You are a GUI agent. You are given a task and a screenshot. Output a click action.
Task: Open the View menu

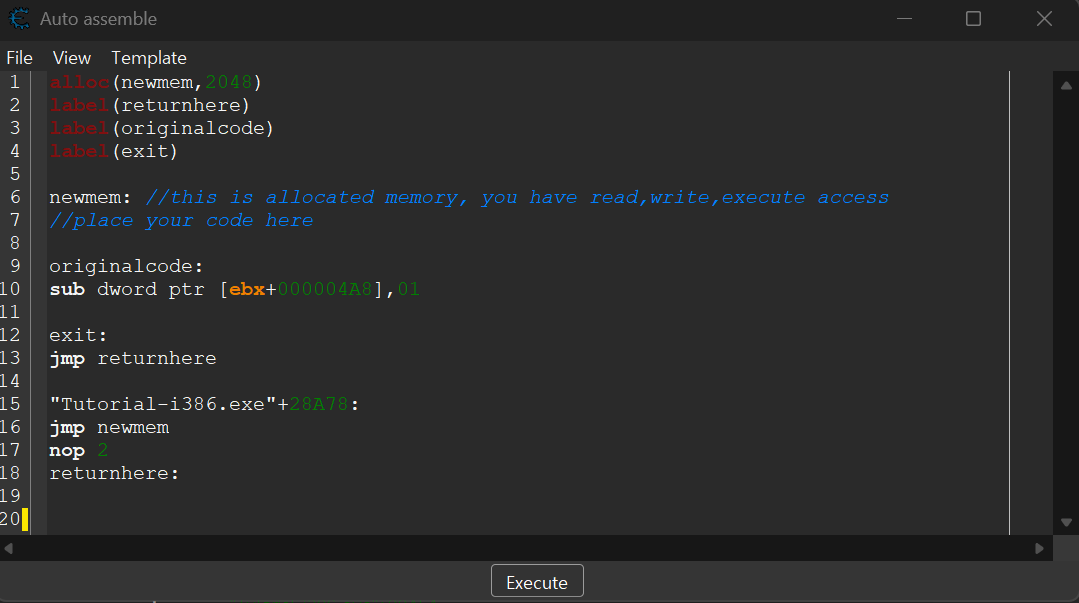pyautogui.click(x=72, y=58)
